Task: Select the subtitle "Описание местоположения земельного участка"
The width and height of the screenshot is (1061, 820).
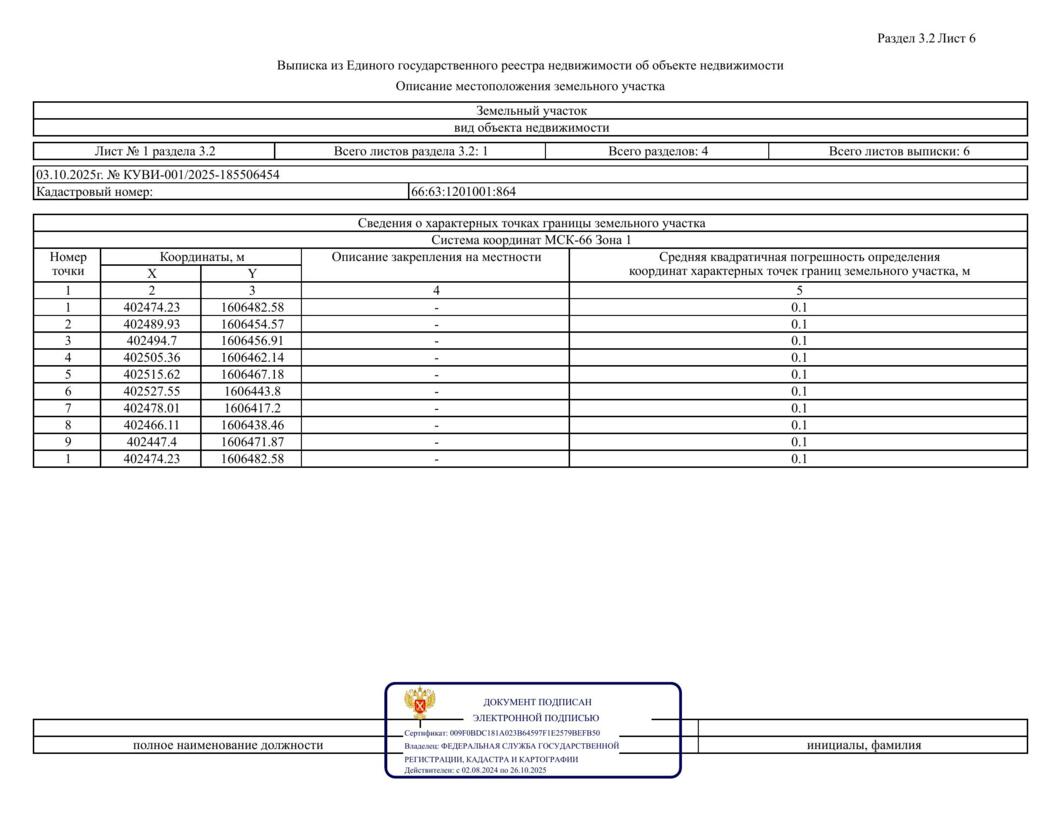Action: [x=530, y=86]
